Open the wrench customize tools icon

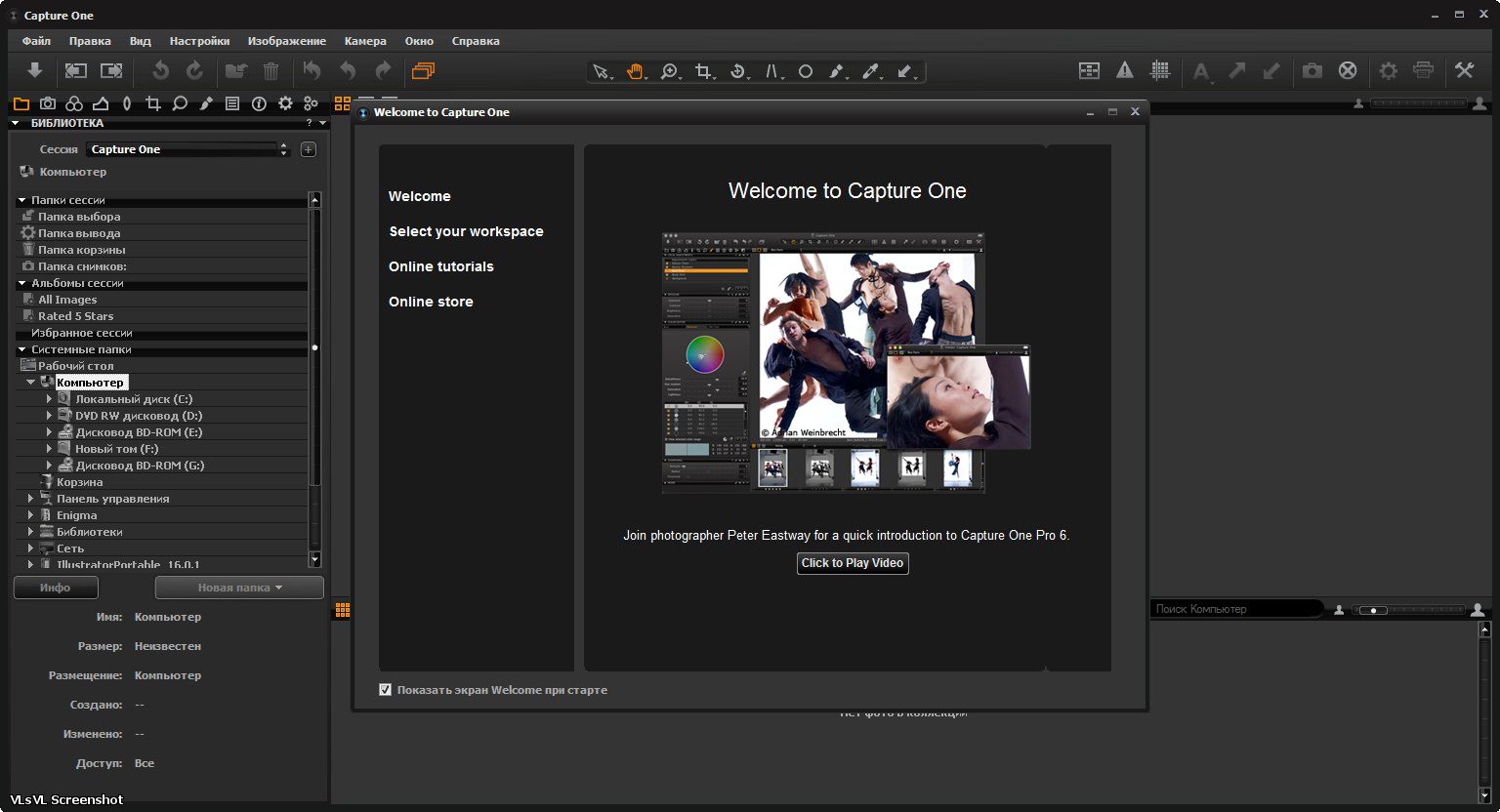coord(1464,70)
